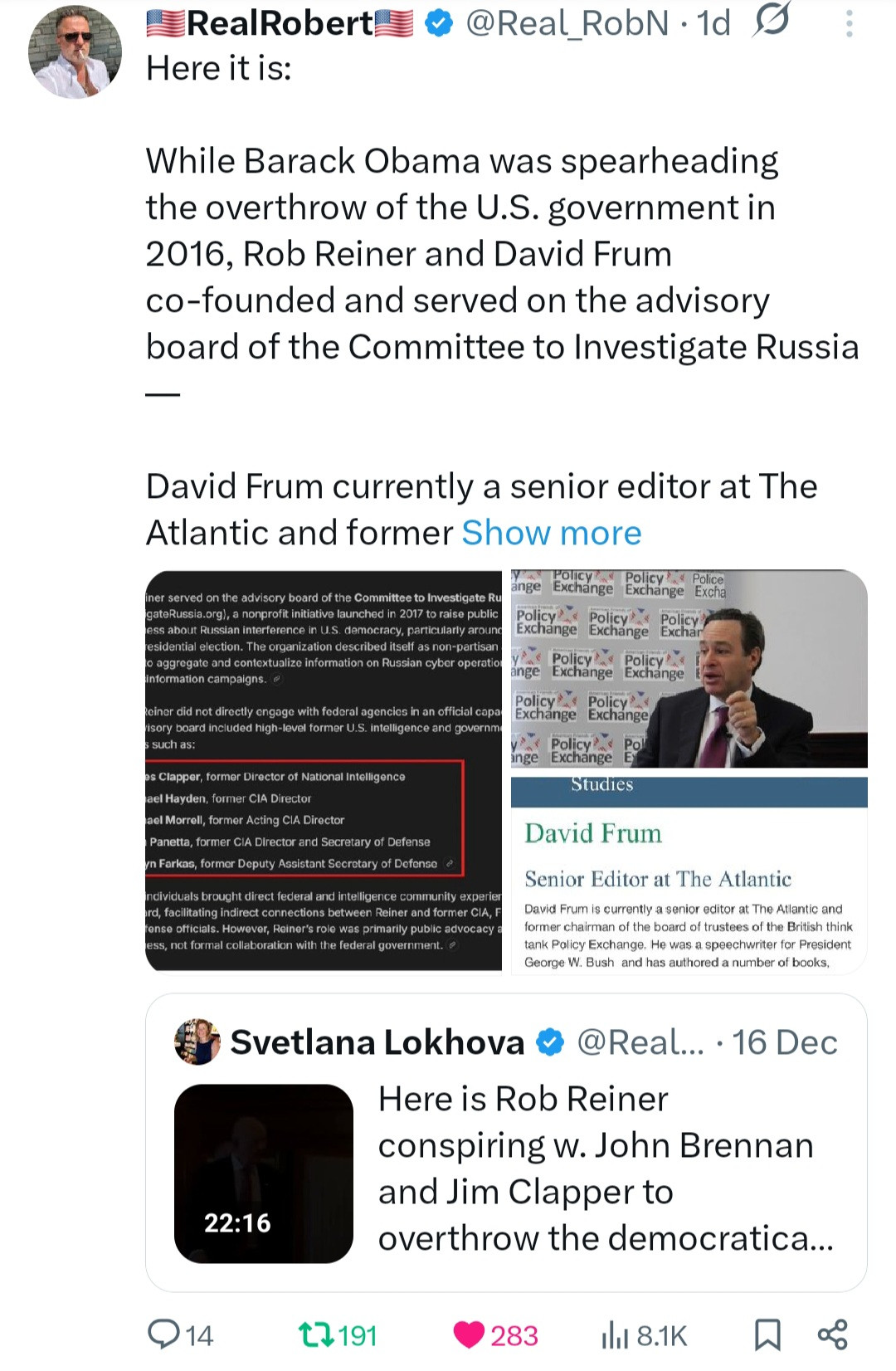Bookmark this post
896x1371 pixels.
tap(767, 1334)
